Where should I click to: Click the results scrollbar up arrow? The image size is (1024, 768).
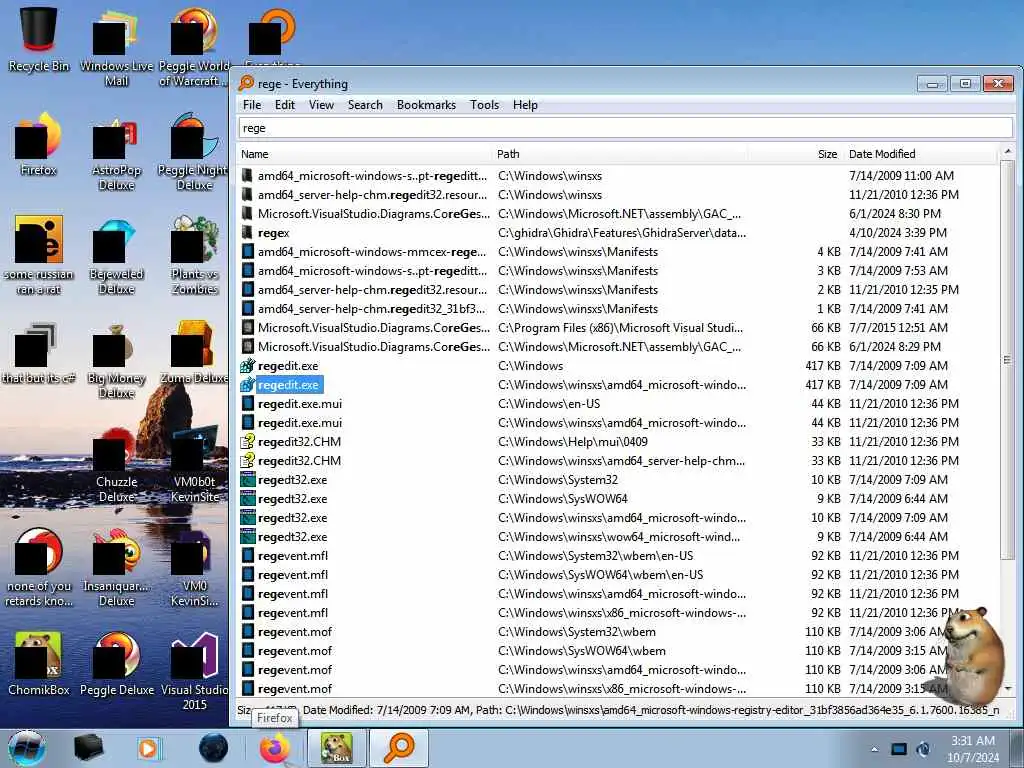[x=1007, y=152]
